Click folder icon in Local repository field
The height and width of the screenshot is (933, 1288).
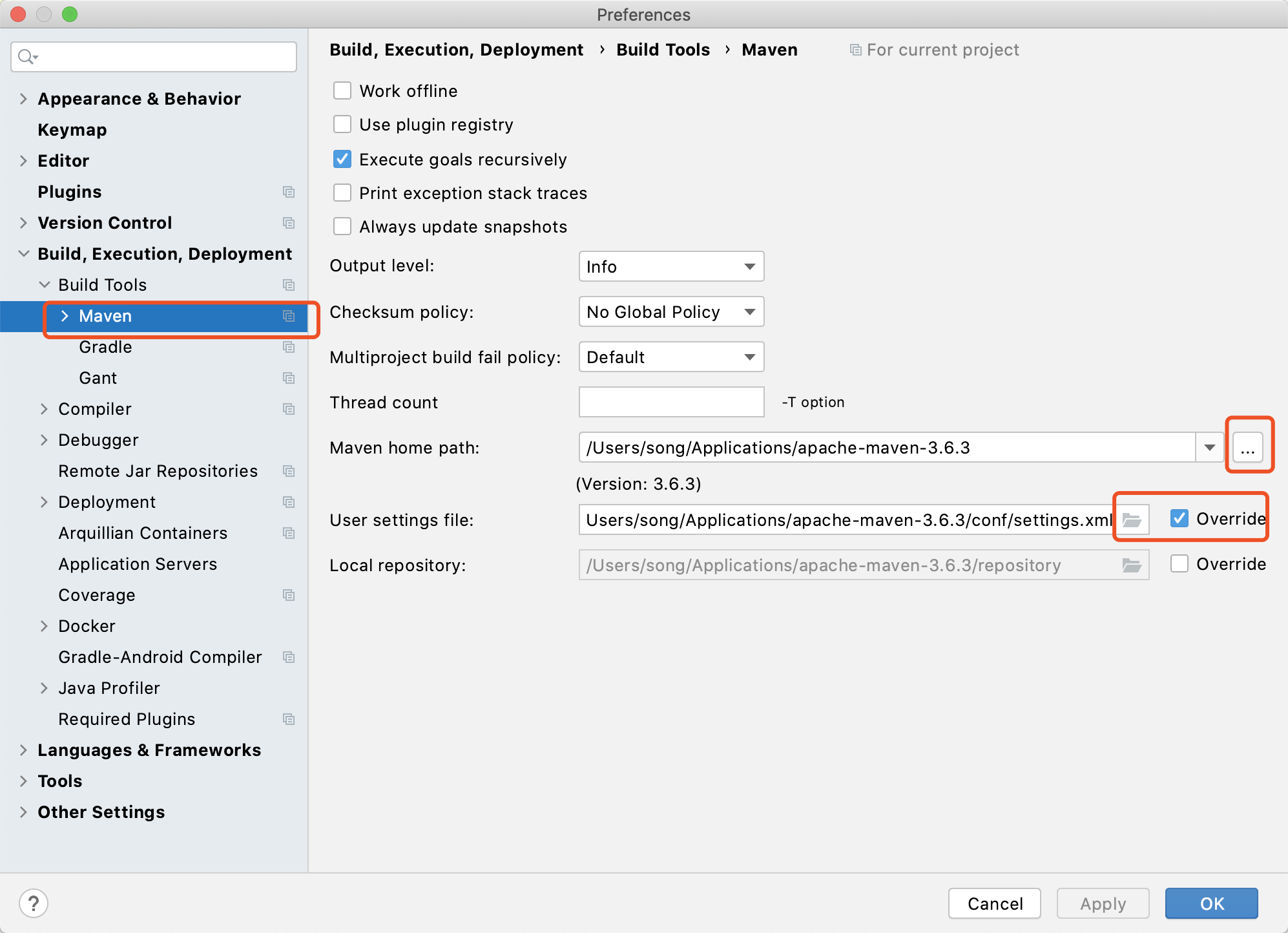(x=1132, y=565)
